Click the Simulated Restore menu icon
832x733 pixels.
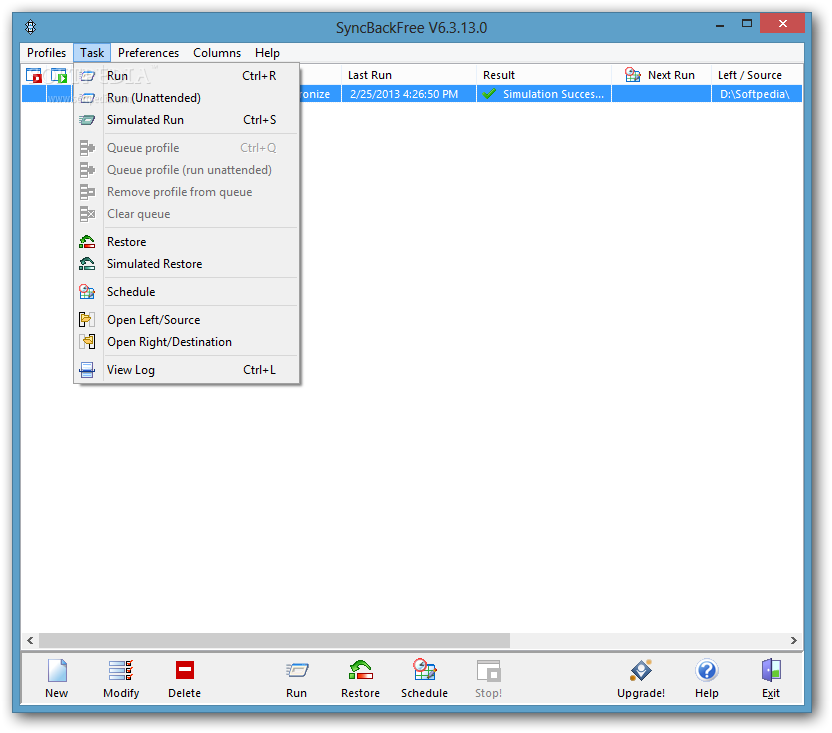87,264
